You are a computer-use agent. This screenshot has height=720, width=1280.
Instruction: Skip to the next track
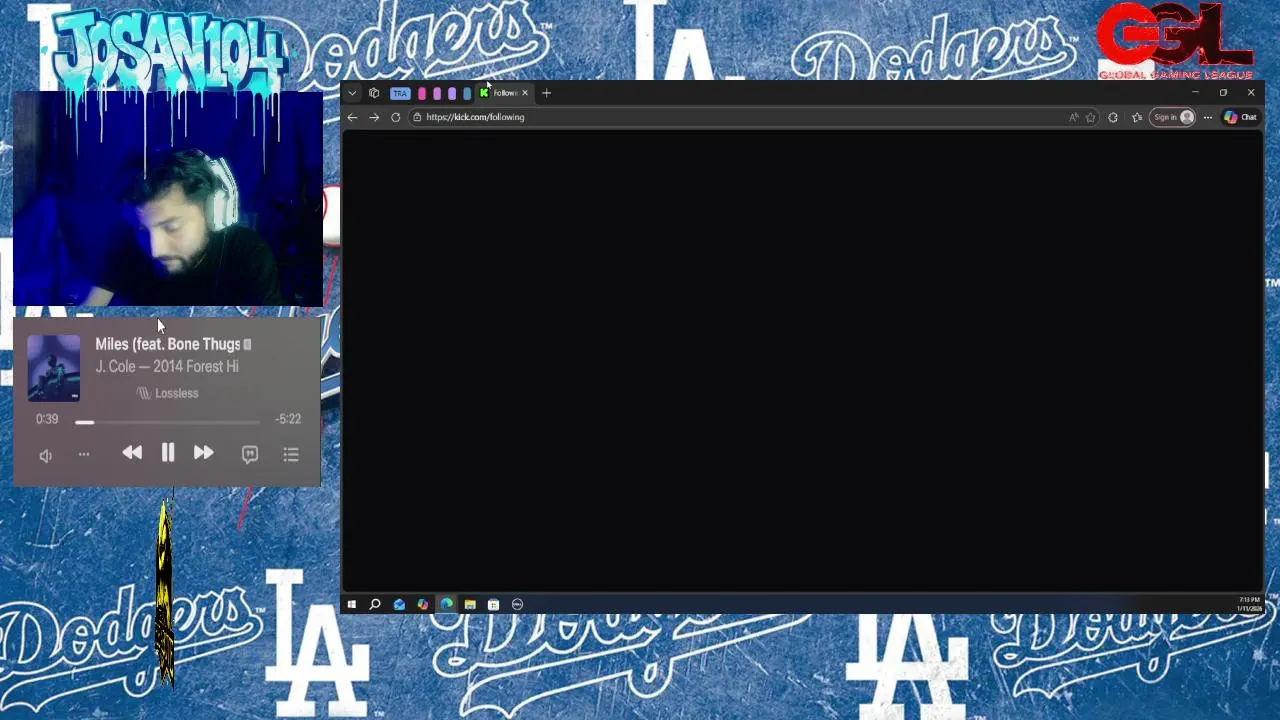[203, 453]
